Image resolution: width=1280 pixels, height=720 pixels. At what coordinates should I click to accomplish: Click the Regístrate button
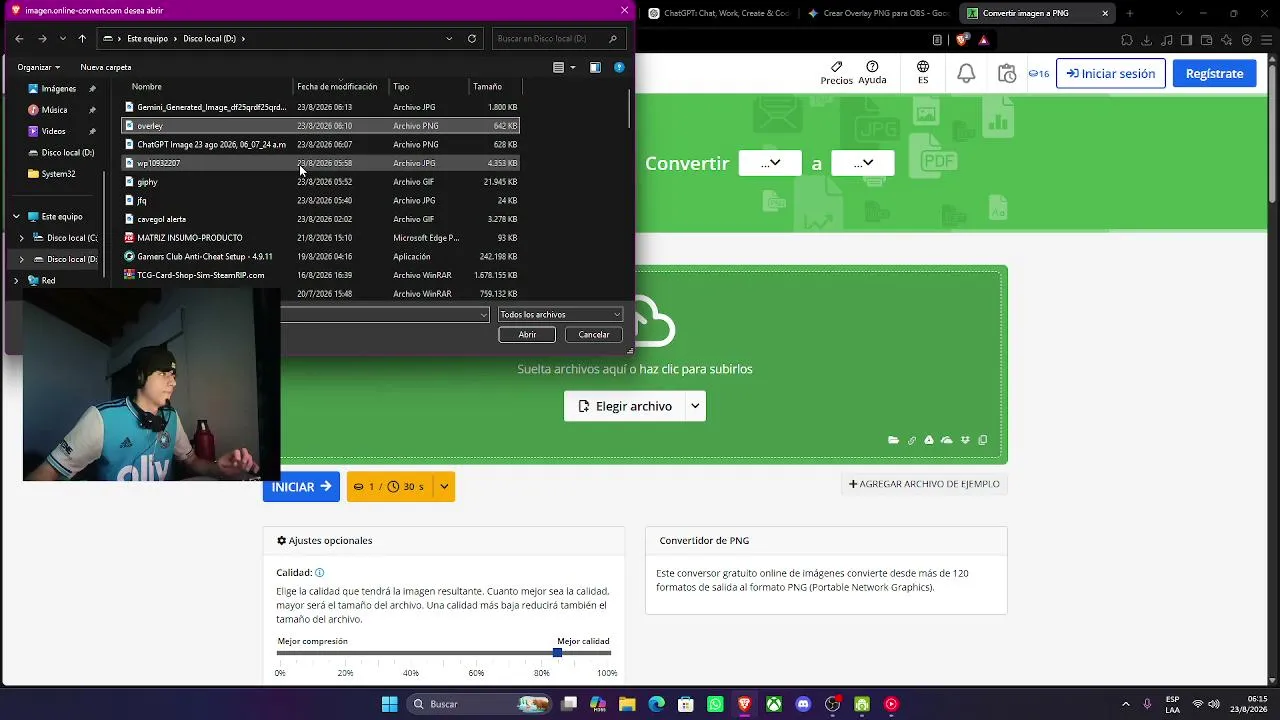point(1215,73)
